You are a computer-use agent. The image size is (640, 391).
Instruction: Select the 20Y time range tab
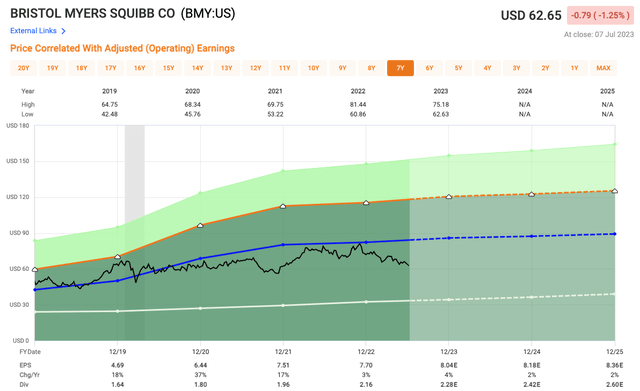[23, 68]
